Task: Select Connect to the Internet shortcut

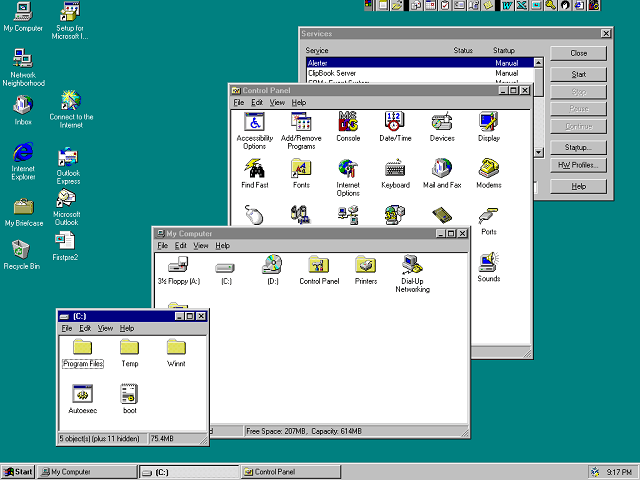Action: click(71, 109)
